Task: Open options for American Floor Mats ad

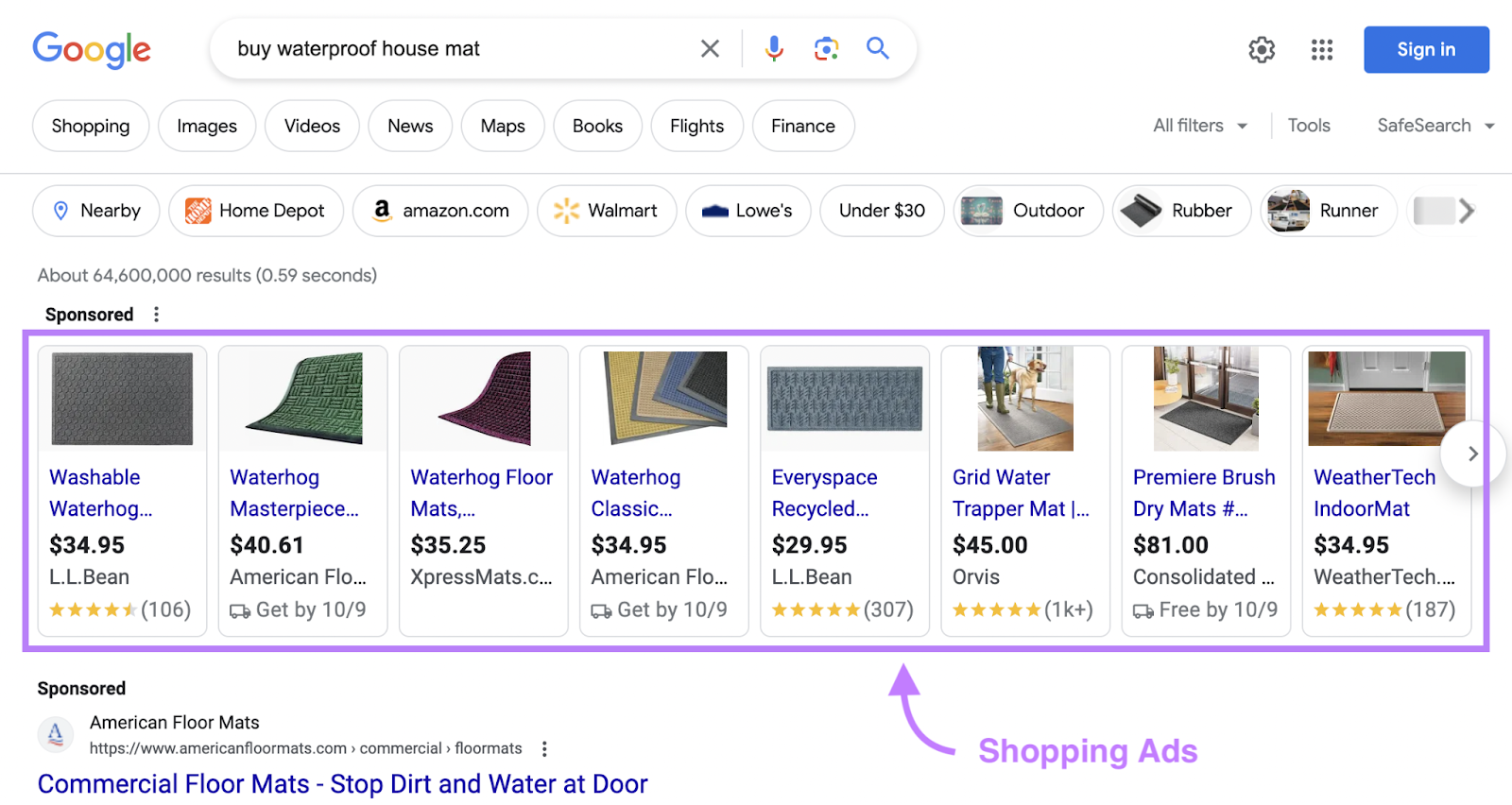Action: pos(544,749)
